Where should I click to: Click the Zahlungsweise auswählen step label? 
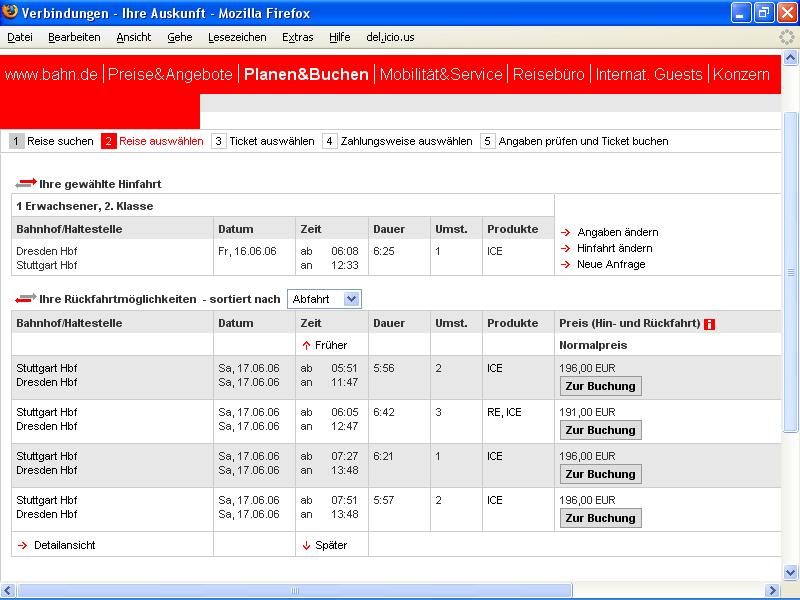407,141
